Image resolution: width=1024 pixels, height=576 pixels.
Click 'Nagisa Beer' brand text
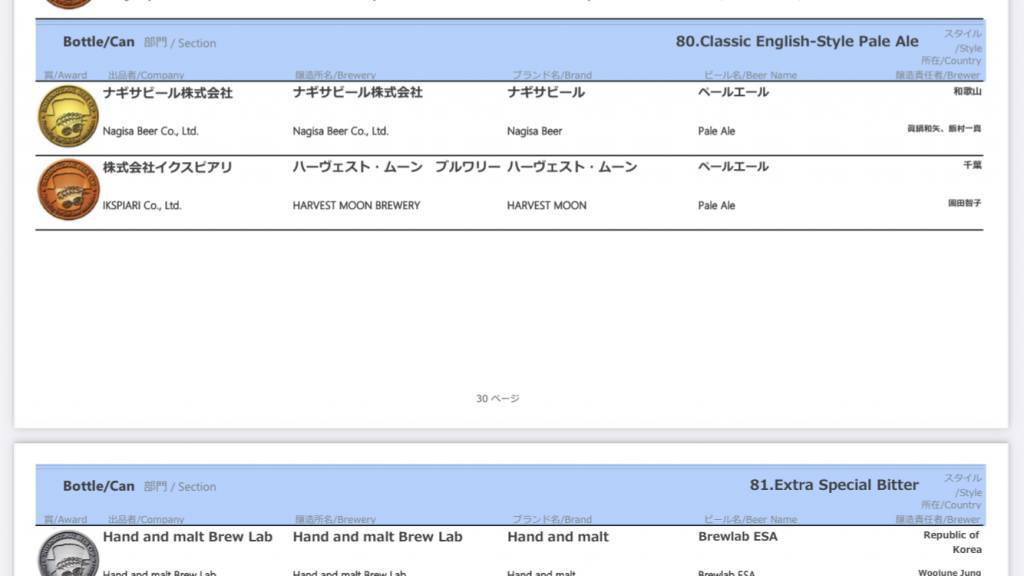(534, 131)
